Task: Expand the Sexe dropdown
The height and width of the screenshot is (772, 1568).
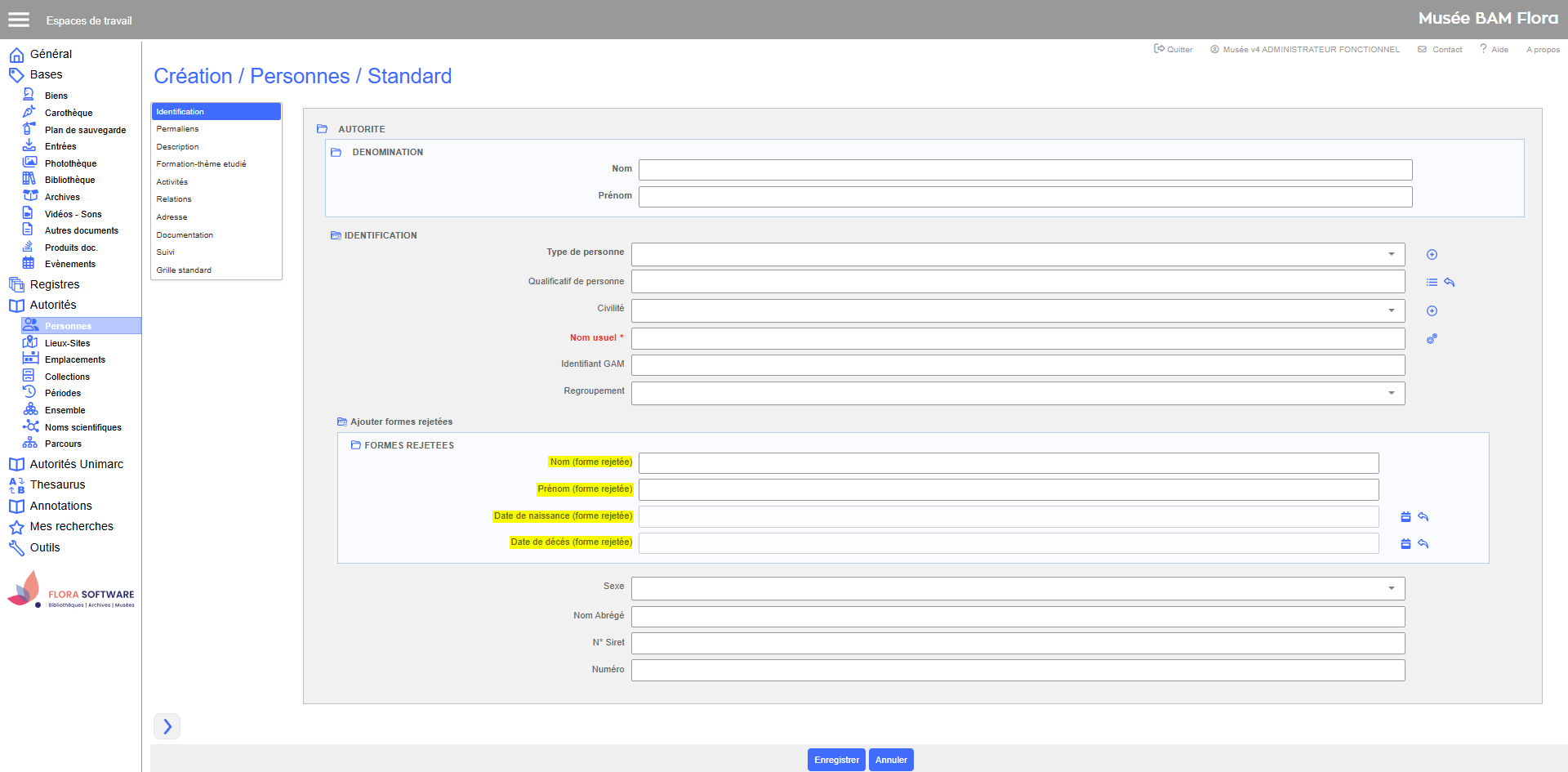Action: pos(1391,589)
